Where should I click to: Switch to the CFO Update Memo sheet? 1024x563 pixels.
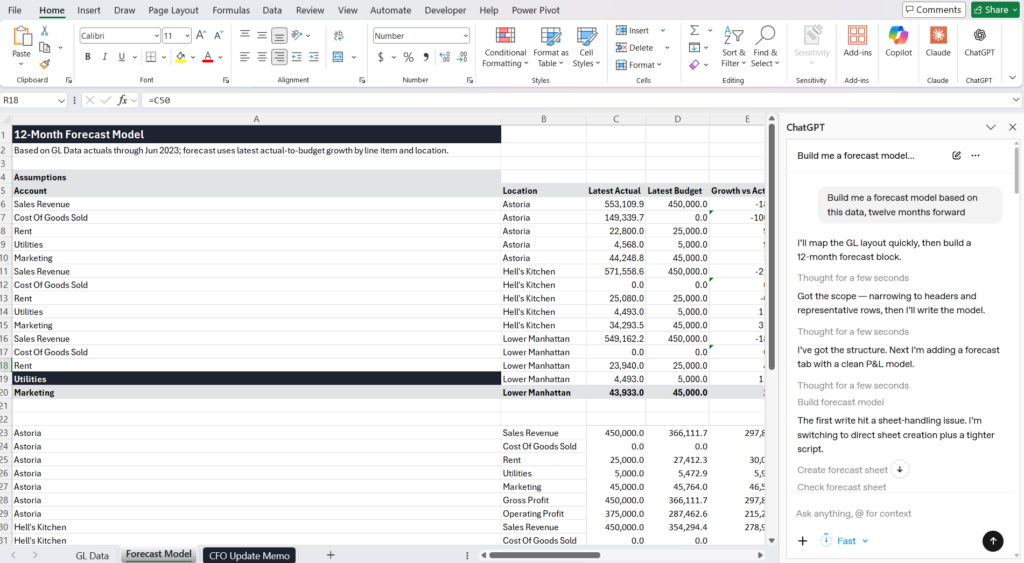pos(249,555)
